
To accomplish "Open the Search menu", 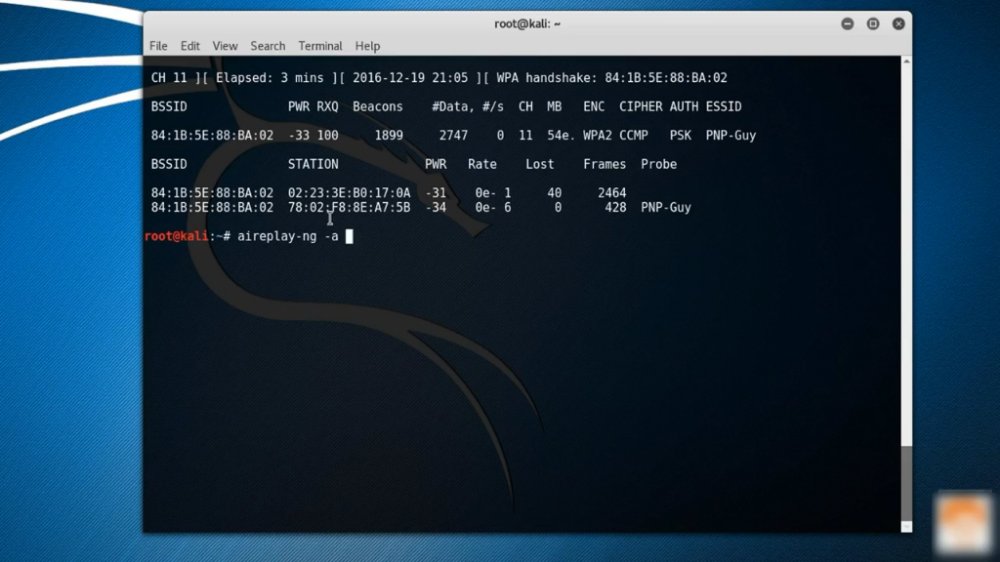I will tap(267, 46).
